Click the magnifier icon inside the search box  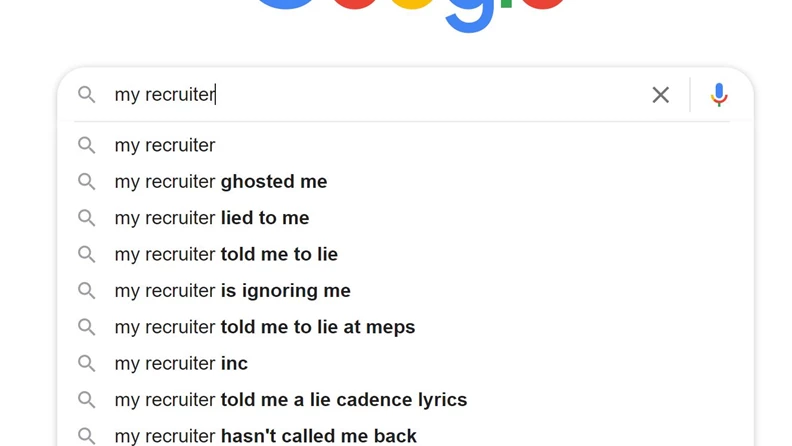click(87, 95)
